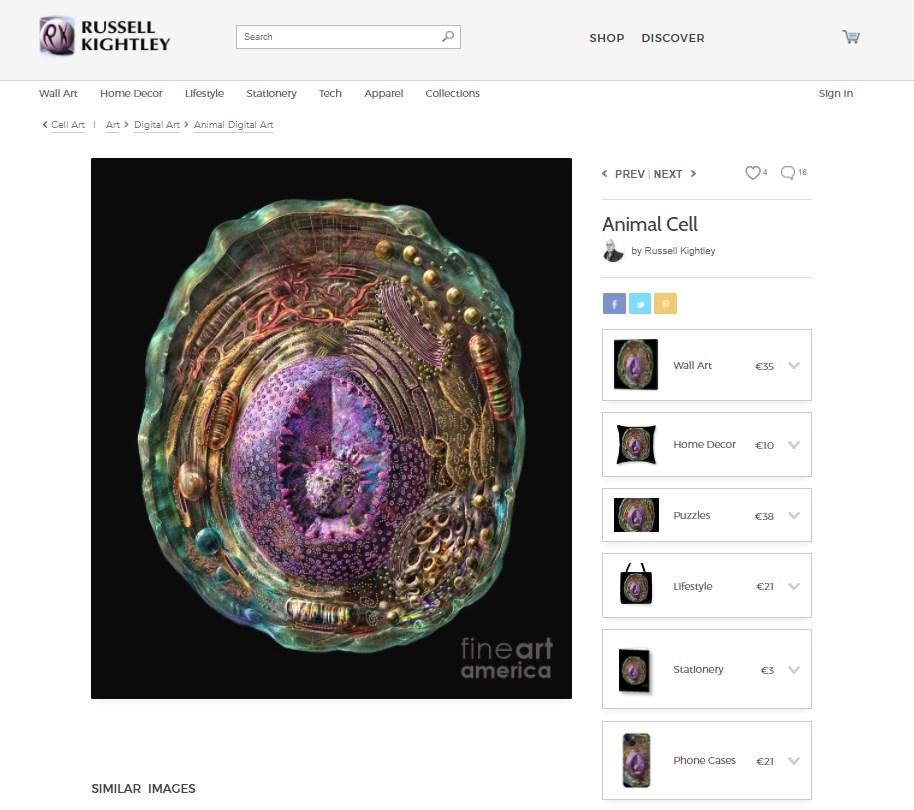The height and width of the screenshot is (810, 914).
Task: Expand the Wall Art product options
Action: point(794,365)
